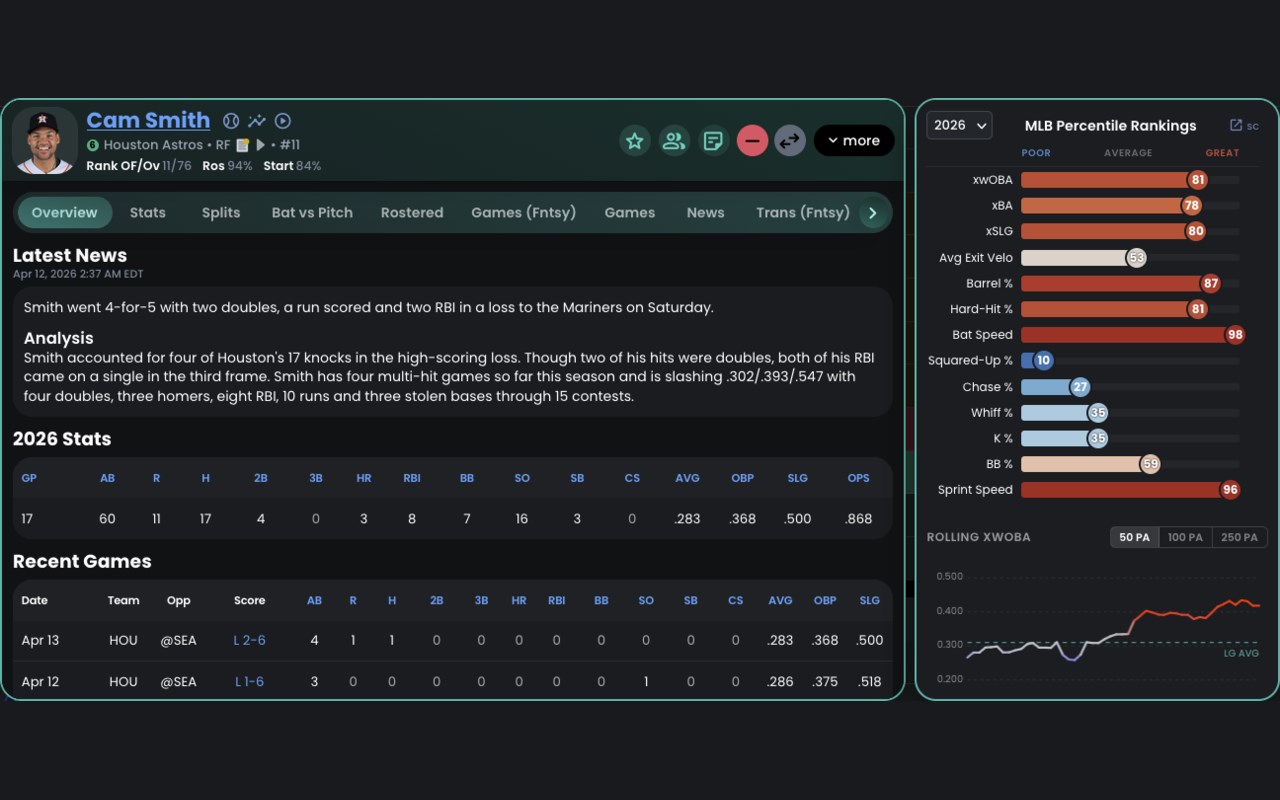Open the Trans (Fntsy) tab

[x=803, y=213]
